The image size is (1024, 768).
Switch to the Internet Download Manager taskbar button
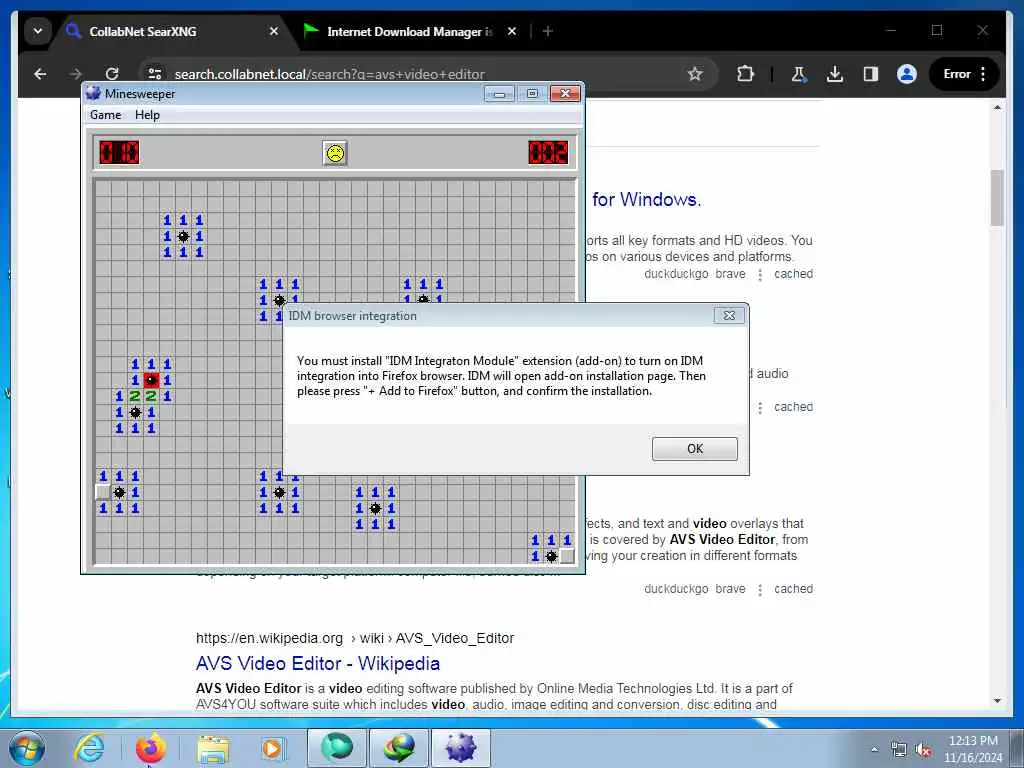point(399,748)
